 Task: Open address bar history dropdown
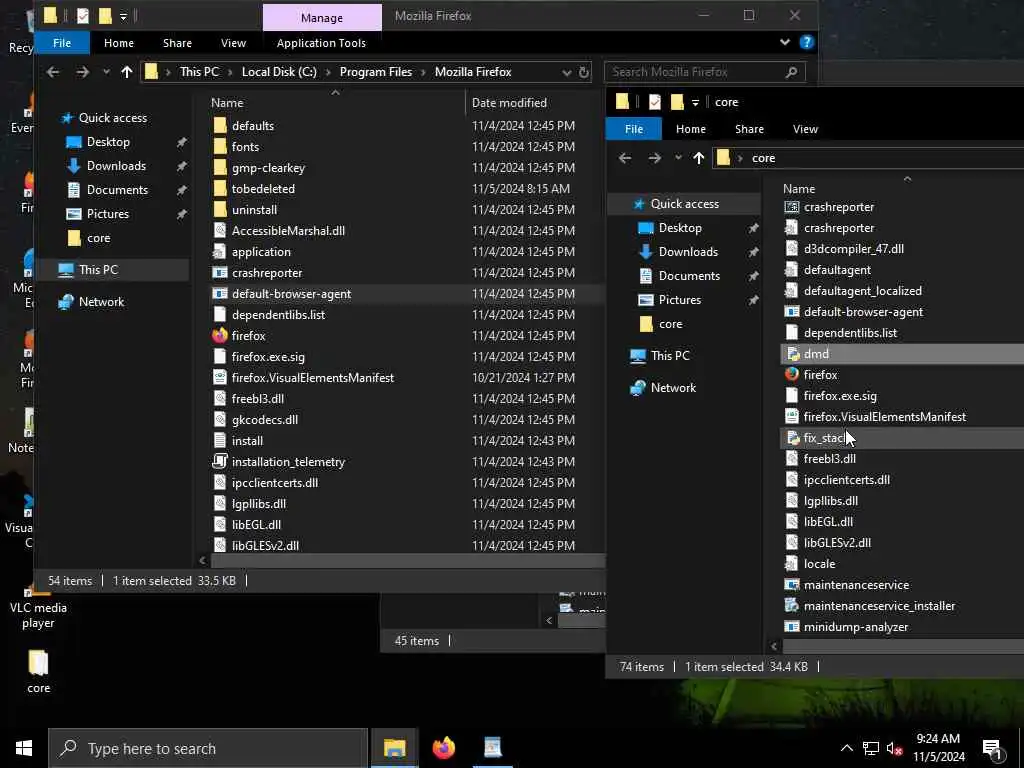click(566, 72)
